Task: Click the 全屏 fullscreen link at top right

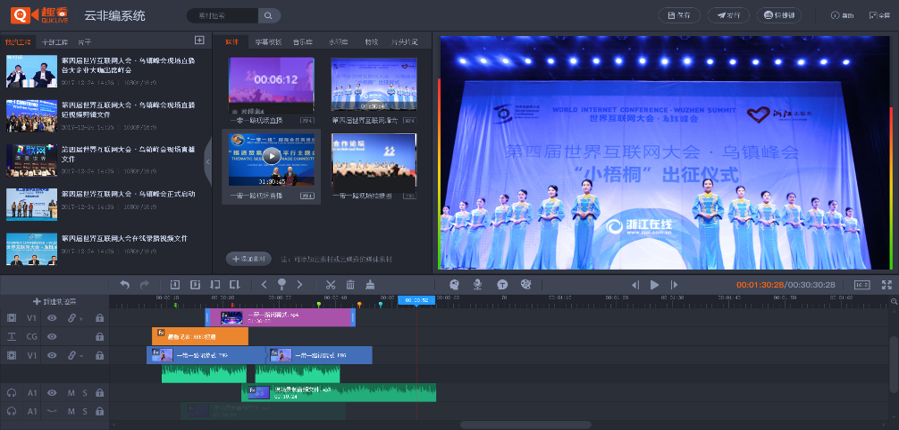Action: (880, 15)
